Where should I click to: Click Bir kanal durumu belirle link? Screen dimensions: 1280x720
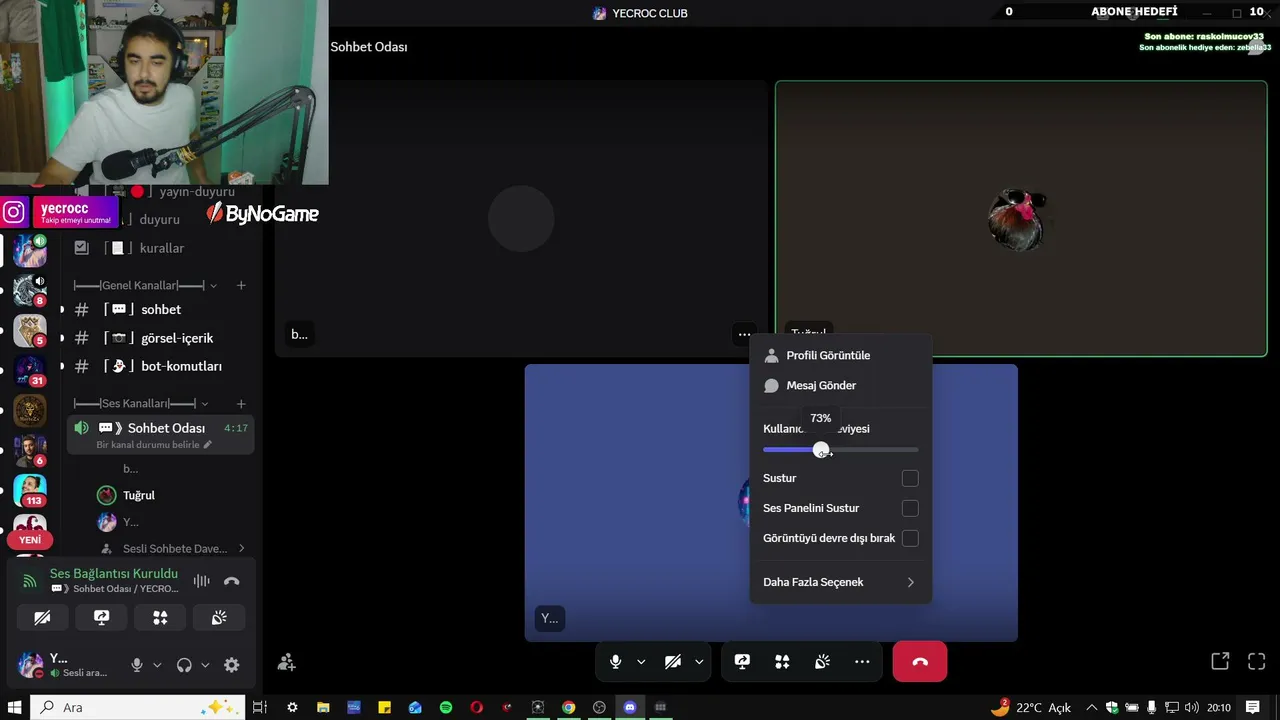pyautogui.click(x=154, y=445)
